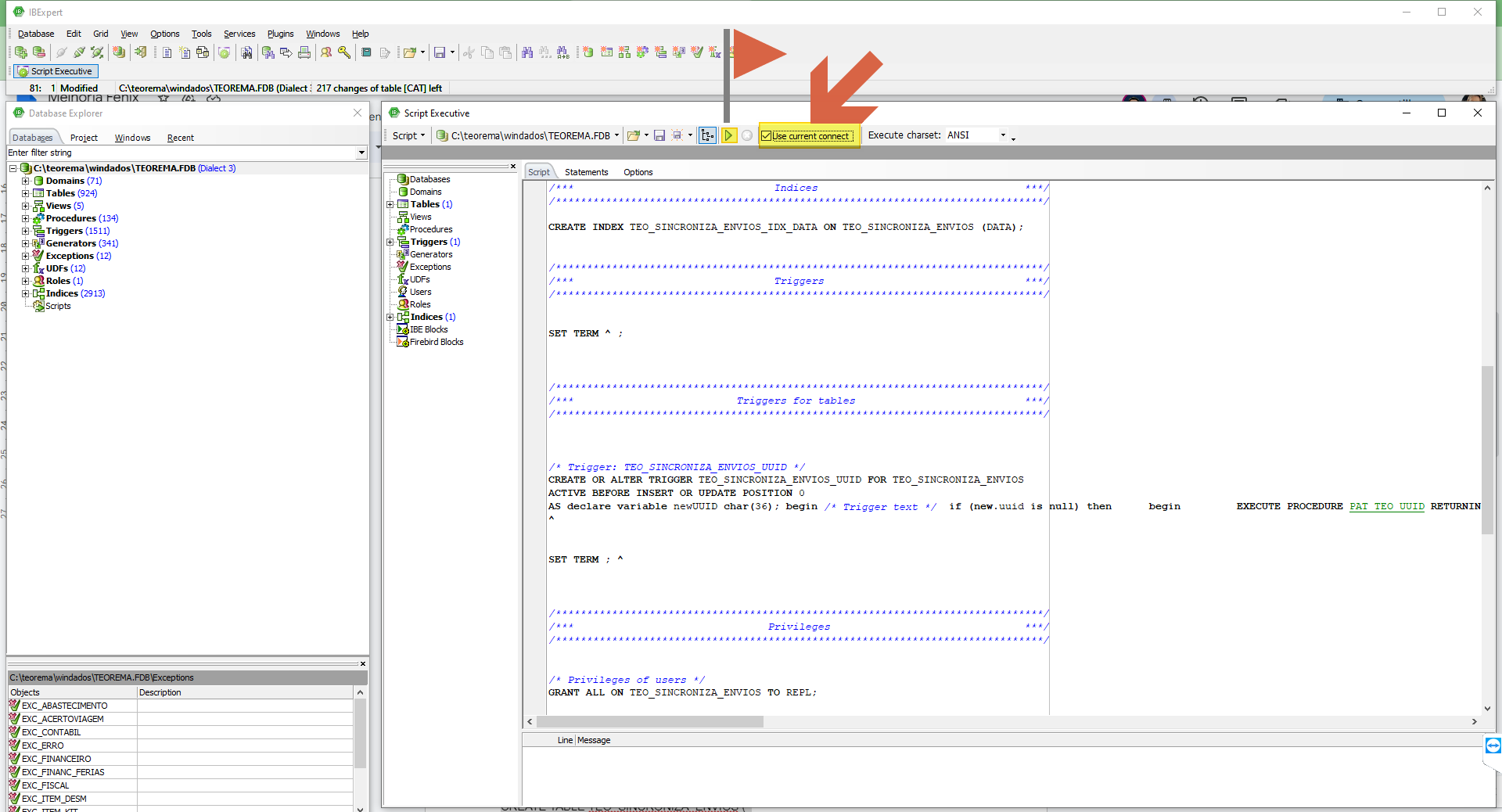The height and width of the screenshot is (812, 1502).
Task: Click the TeamViewer side panel icon
Action: point(1493,746)
